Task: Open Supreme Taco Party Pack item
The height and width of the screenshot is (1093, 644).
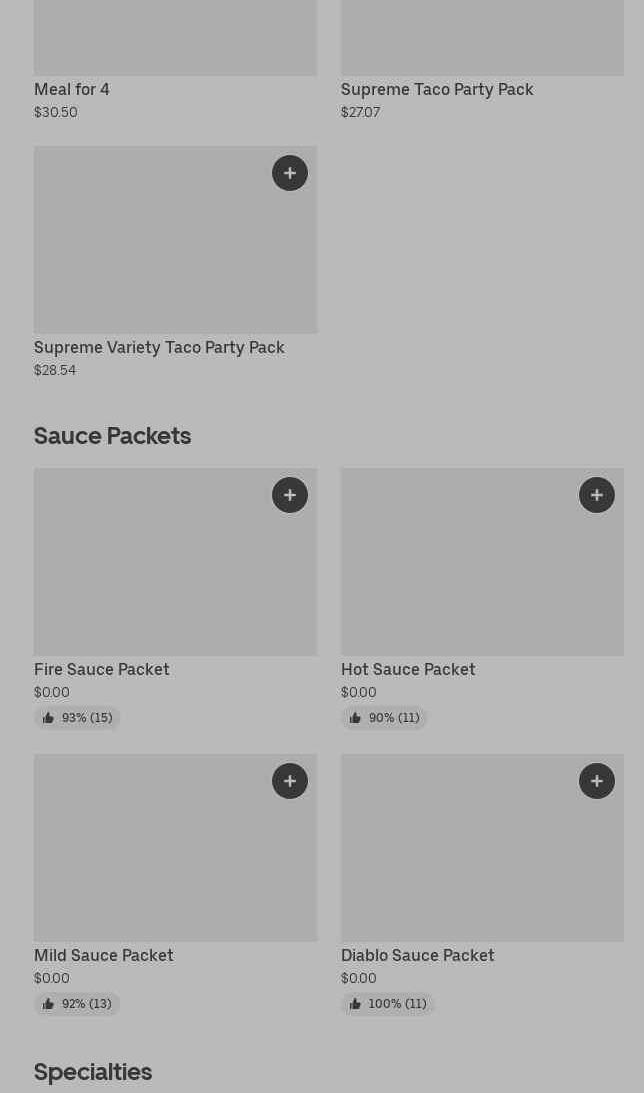Action: (437, 89)
